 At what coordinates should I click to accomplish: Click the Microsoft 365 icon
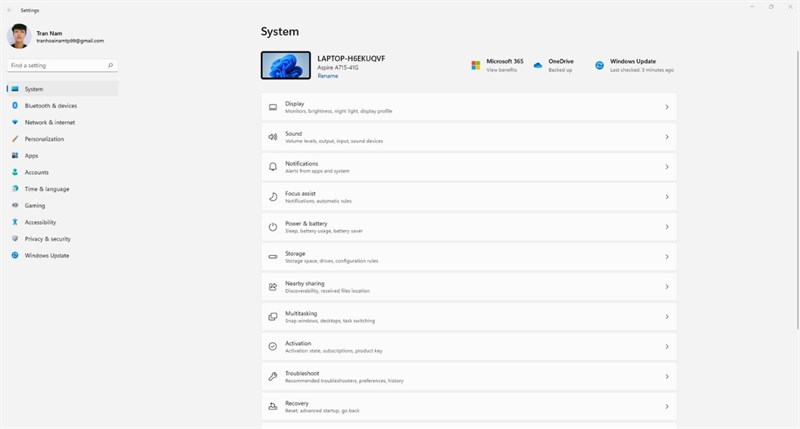click(x=476, y=65)
